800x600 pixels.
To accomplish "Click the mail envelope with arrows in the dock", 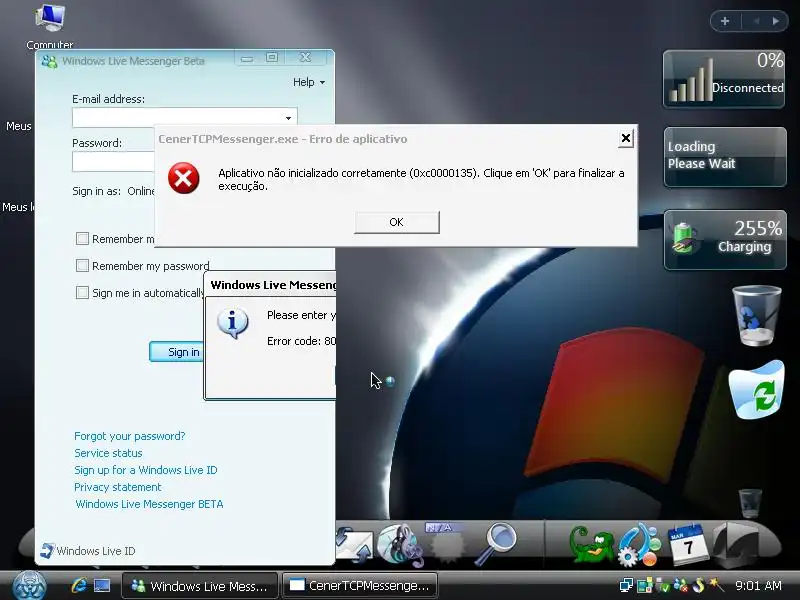I will pyautogui.click(x=355, y=545).
